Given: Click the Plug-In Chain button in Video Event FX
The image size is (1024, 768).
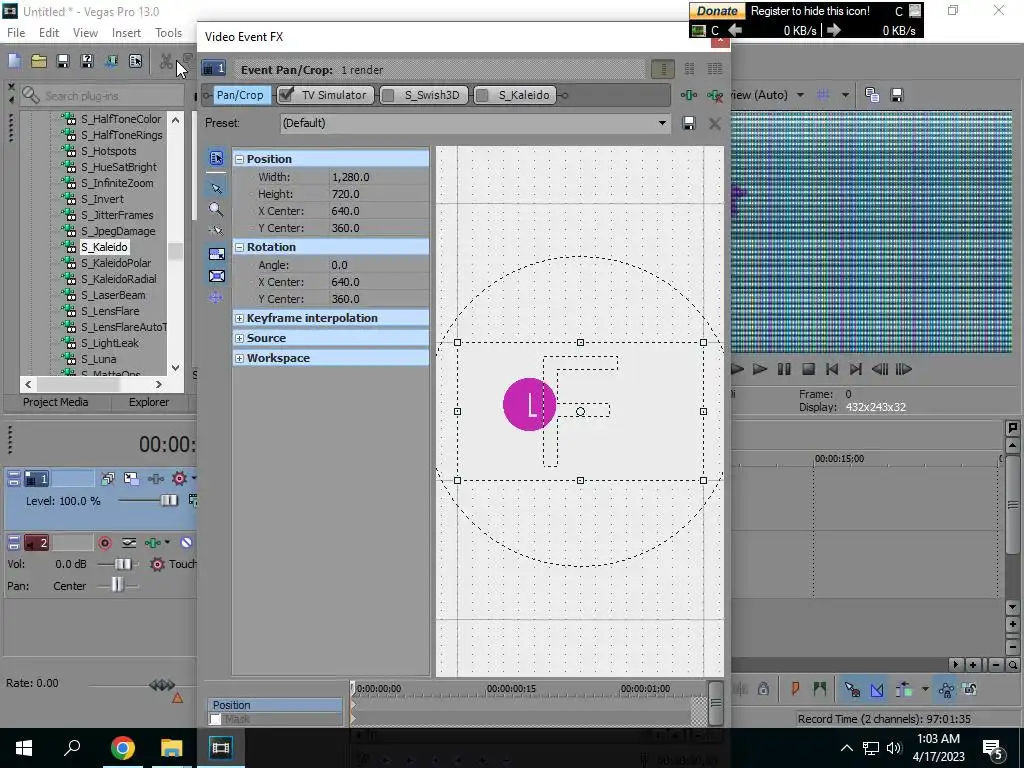Looking at the screenshot, I should (688, 95).
